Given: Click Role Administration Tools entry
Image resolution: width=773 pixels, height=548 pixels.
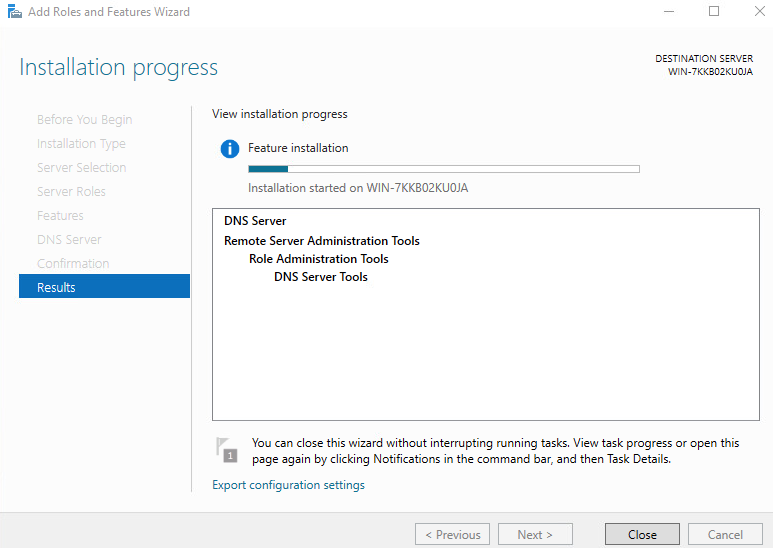Looking at the screenshot, I should [x=318, y=259].
